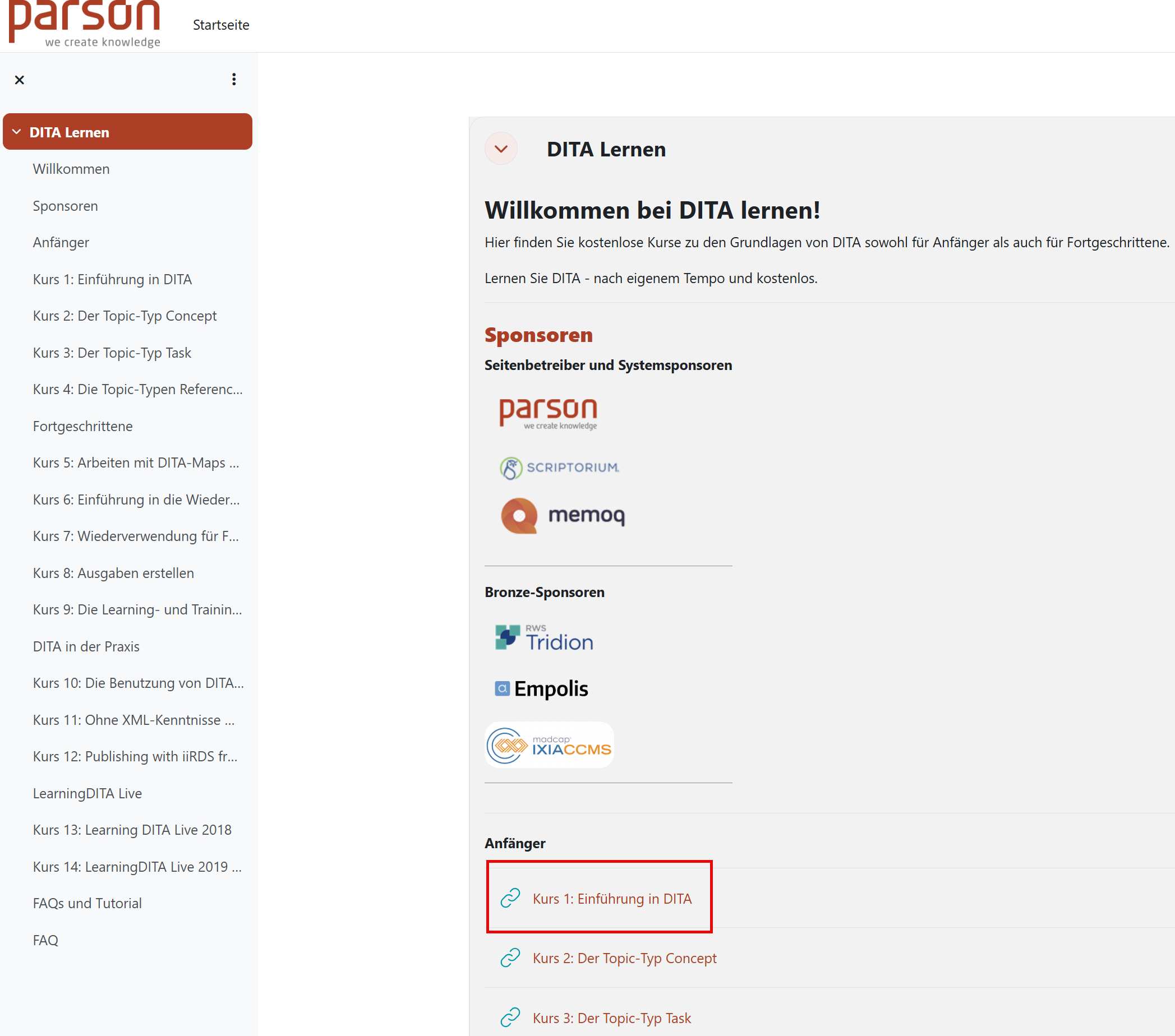
Task: Open content link Kurs 1: Einführung in DITA
Action: click(x=612, y=899)
